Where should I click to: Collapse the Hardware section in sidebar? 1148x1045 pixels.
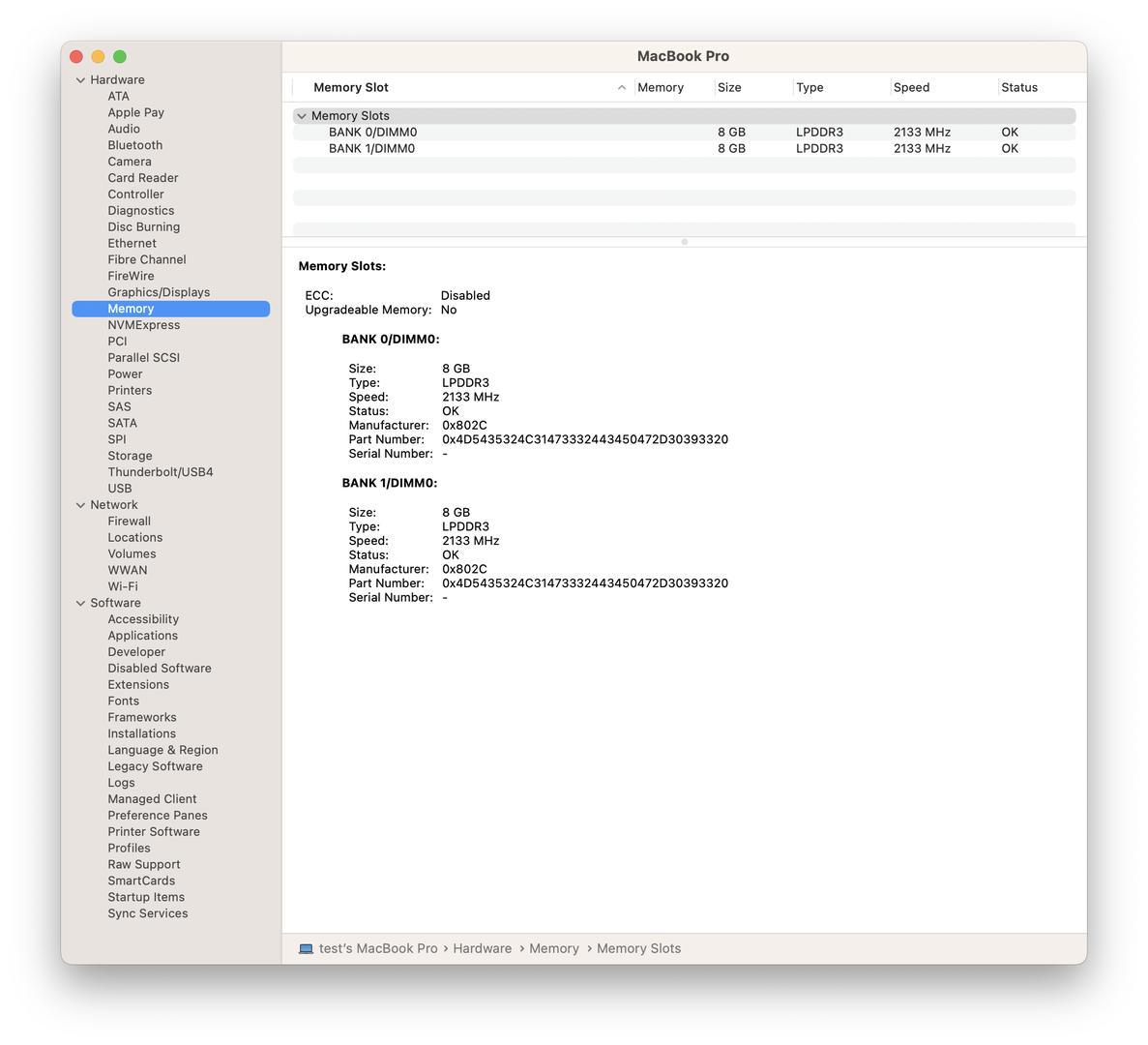80,79
